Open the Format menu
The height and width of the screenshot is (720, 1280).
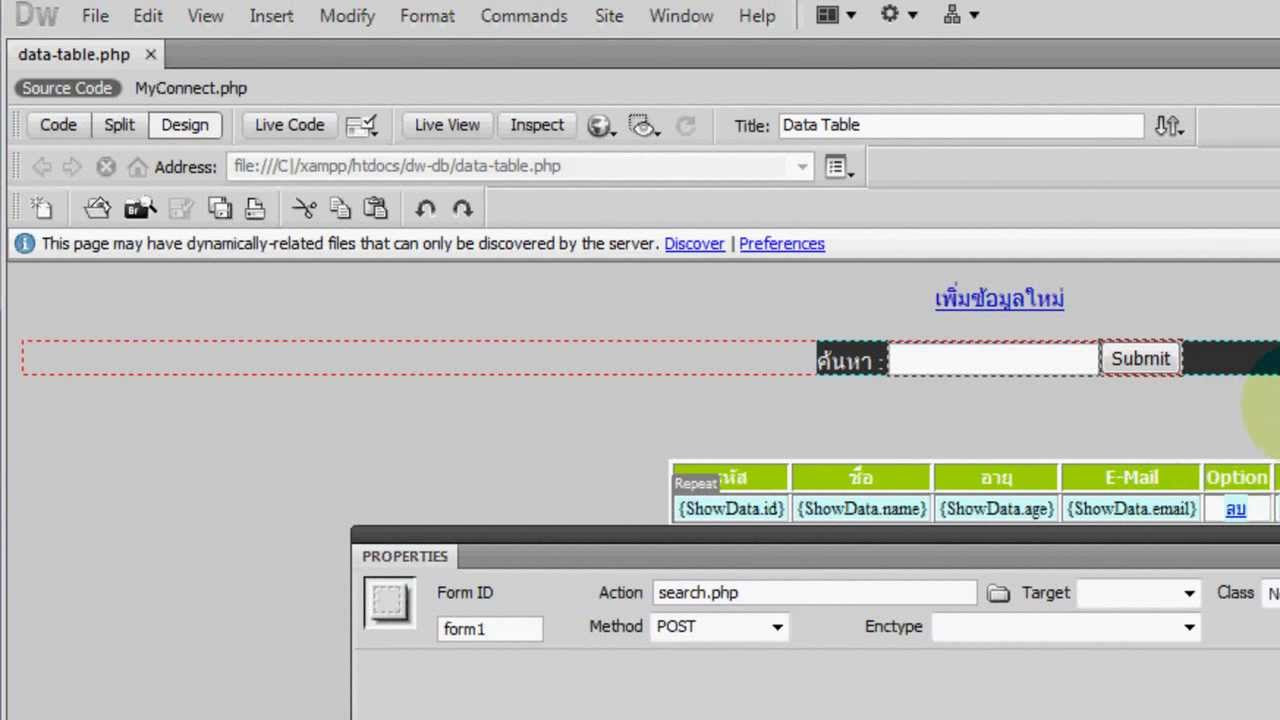427,16
